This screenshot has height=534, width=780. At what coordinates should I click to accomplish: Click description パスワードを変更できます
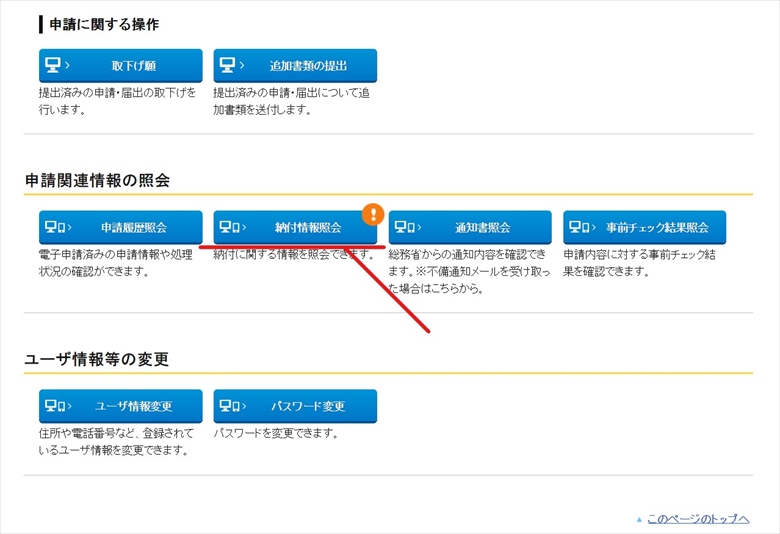point(276,433)
